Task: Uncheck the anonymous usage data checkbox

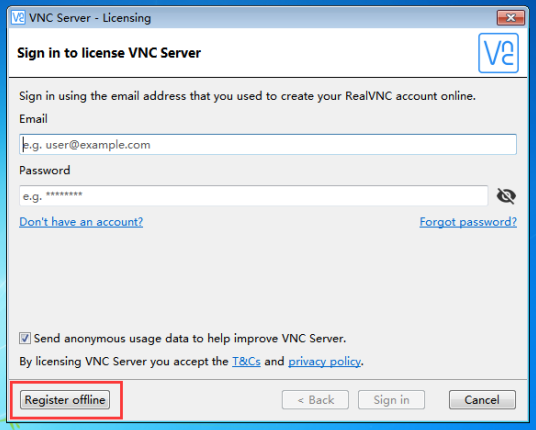Action: (x=25, y=338)
